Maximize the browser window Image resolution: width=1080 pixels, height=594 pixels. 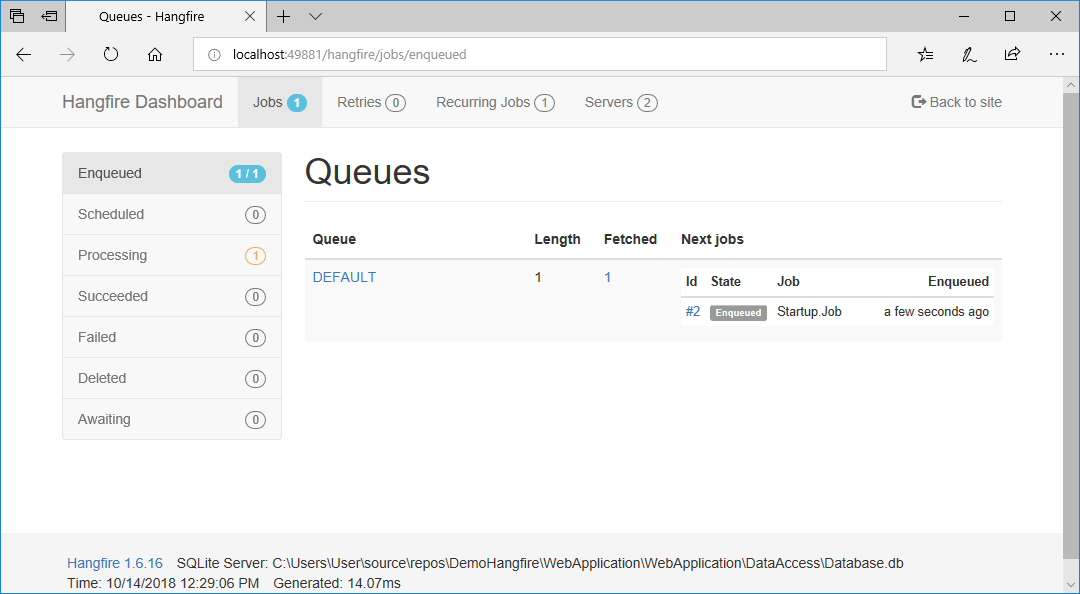coord(1010,17)
